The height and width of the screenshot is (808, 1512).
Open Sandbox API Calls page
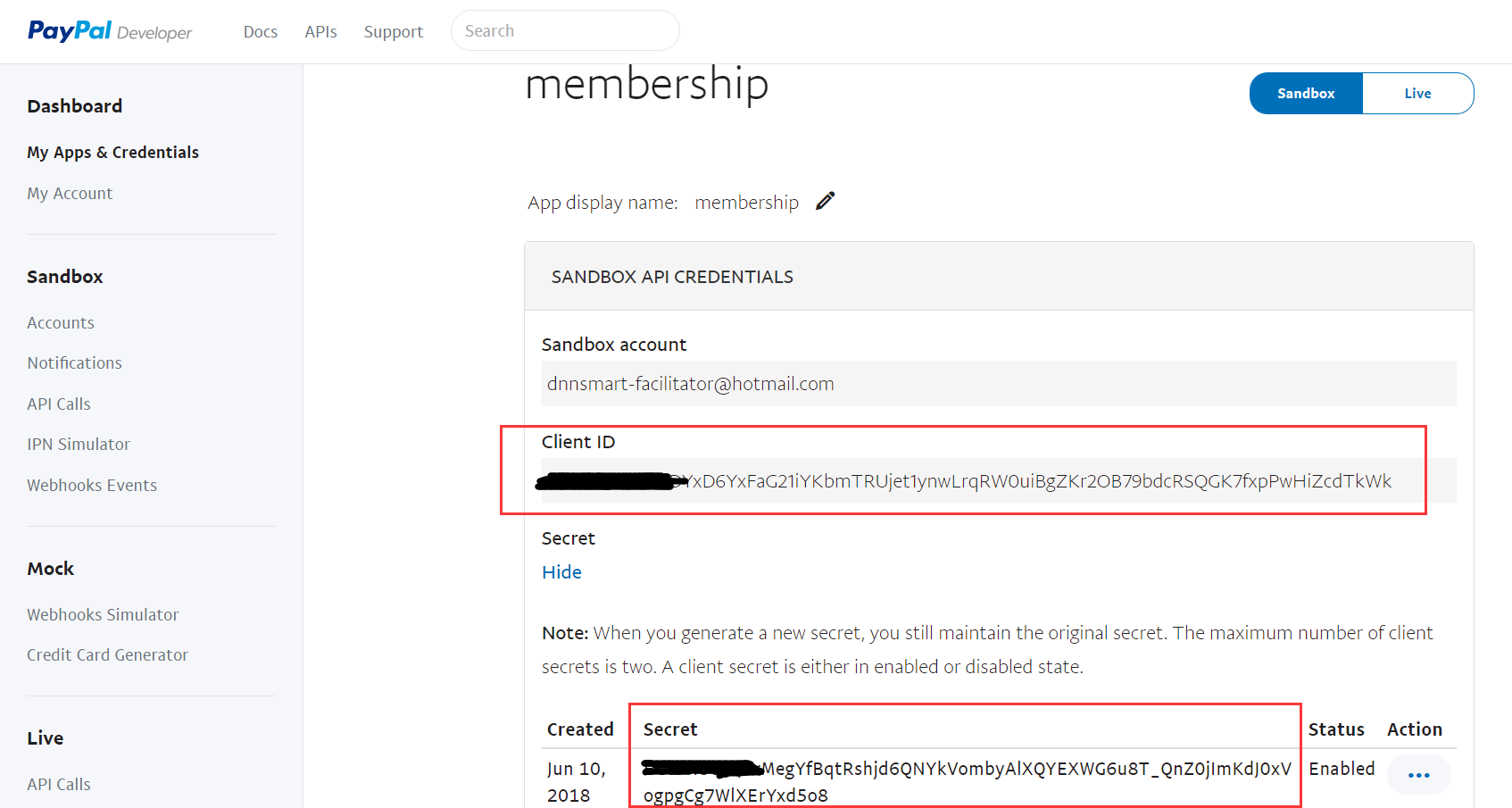point(59,404)
